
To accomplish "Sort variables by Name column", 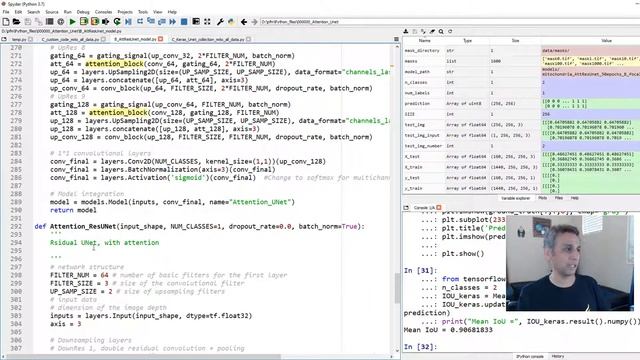I will [424, 41].
